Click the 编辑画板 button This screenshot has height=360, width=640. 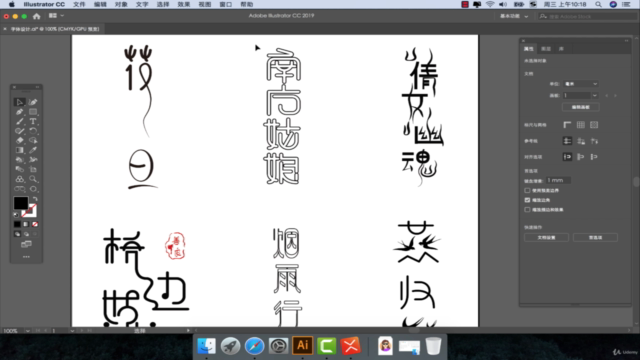coord(581,107)
